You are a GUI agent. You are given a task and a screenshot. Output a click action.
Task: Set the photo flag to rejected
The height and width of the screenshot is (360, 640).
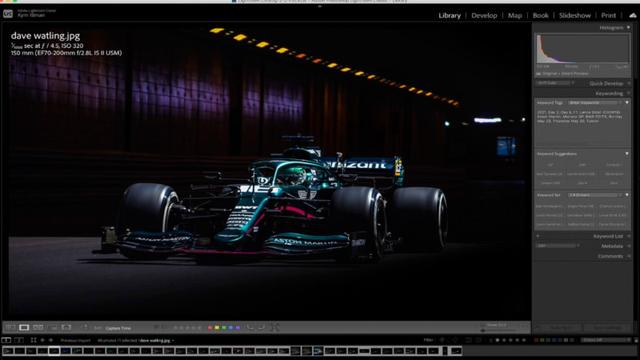[163, 327]
